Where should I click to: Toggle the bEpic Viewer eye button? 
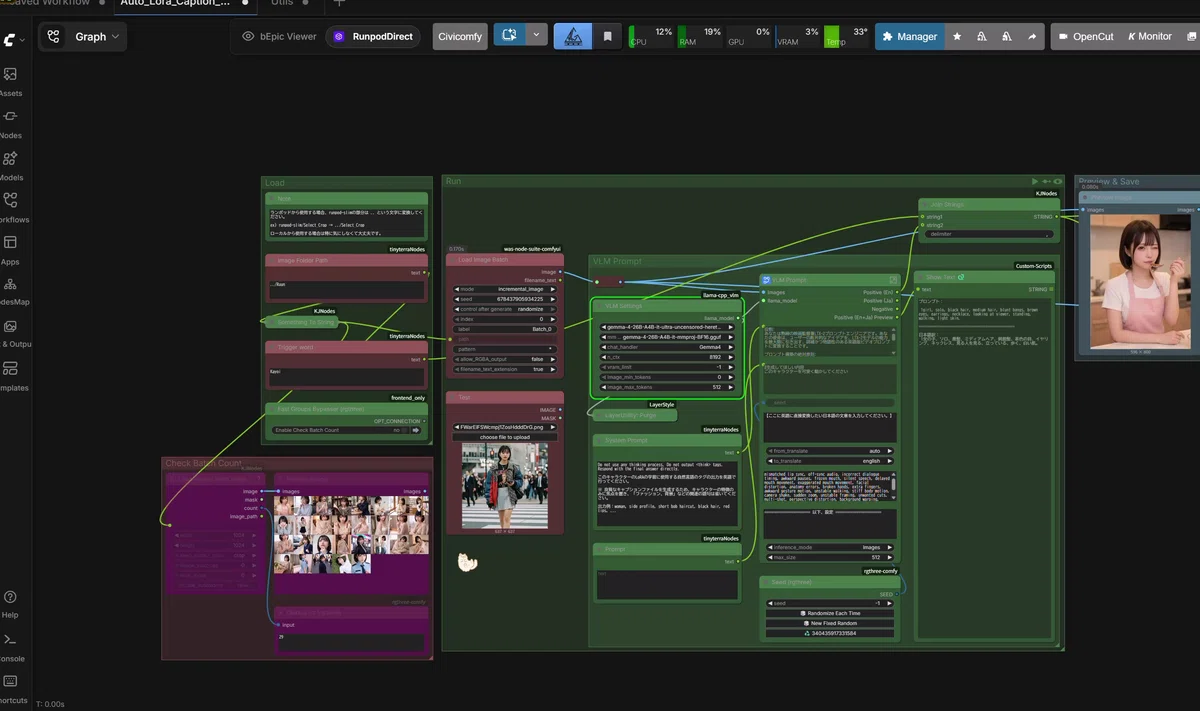pyautogui.click(x=279, y=36)
